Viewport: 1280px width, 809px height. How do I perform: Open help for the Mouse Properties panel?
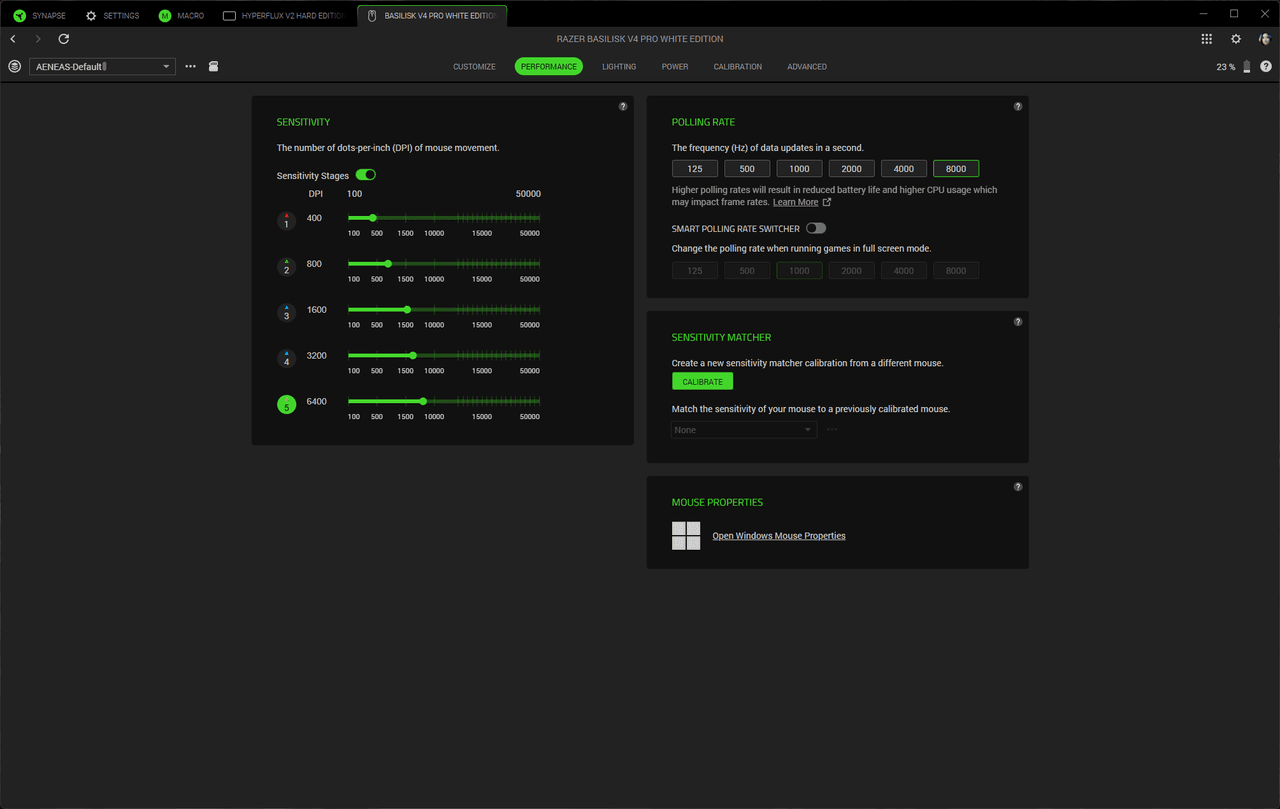(x=1018, y=487)
